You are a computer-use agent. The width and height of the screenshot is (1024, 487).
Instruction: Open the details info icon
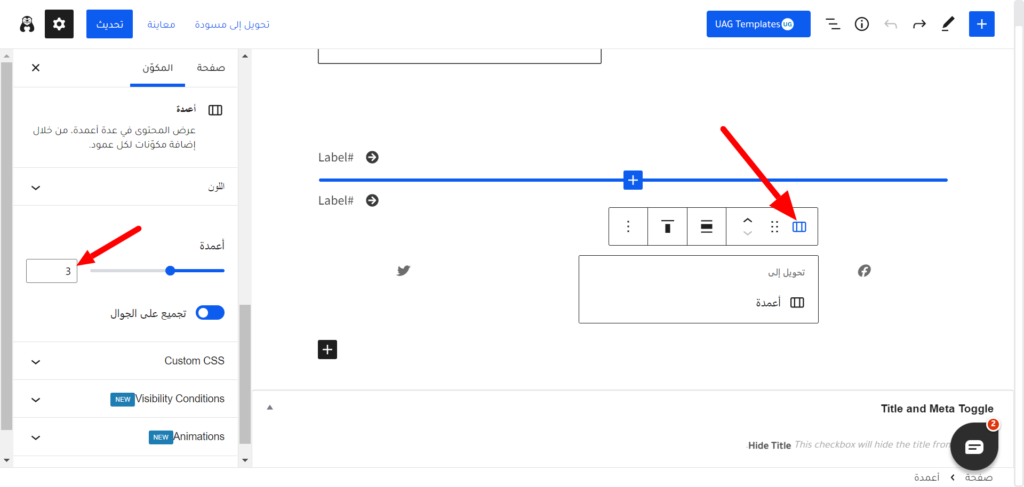click(x=861, y=24)
